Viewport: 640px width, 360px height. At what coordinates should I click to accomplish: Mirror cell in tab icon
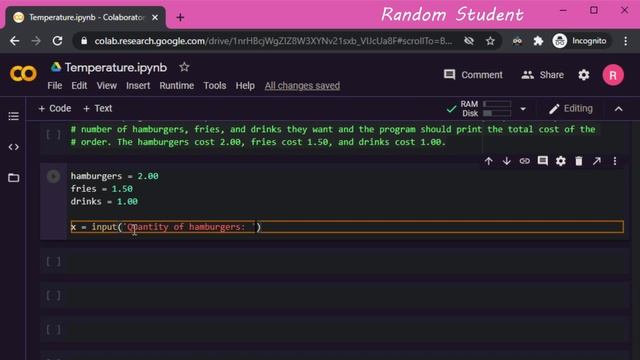coord(597,161)
